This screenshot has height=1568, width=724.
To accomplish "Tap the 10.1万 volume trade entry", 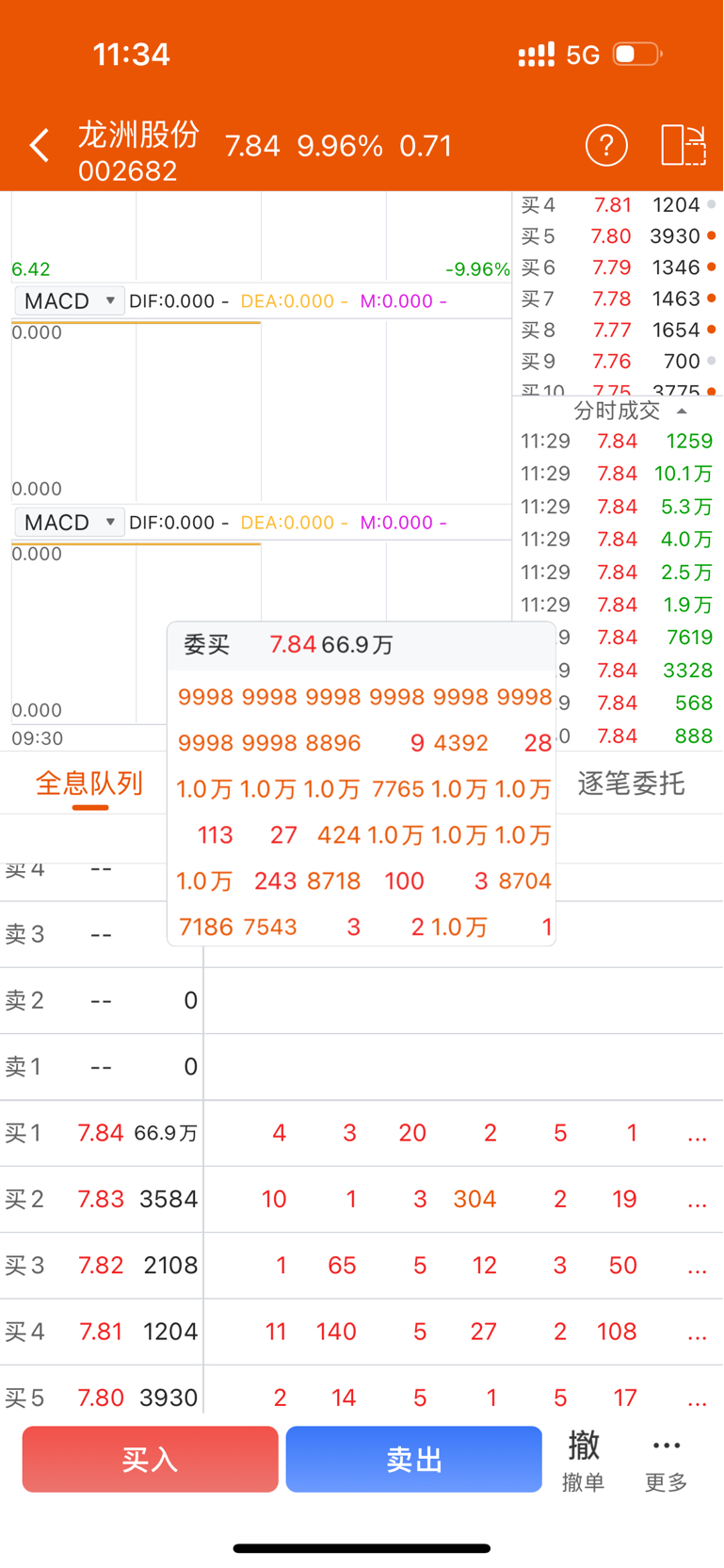I will [684, 474].
